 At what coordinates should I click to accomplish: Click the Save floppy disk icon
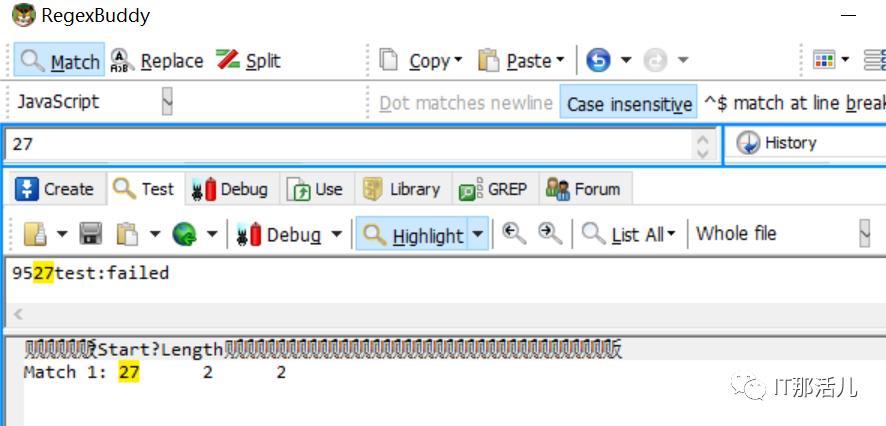(90, 233)
